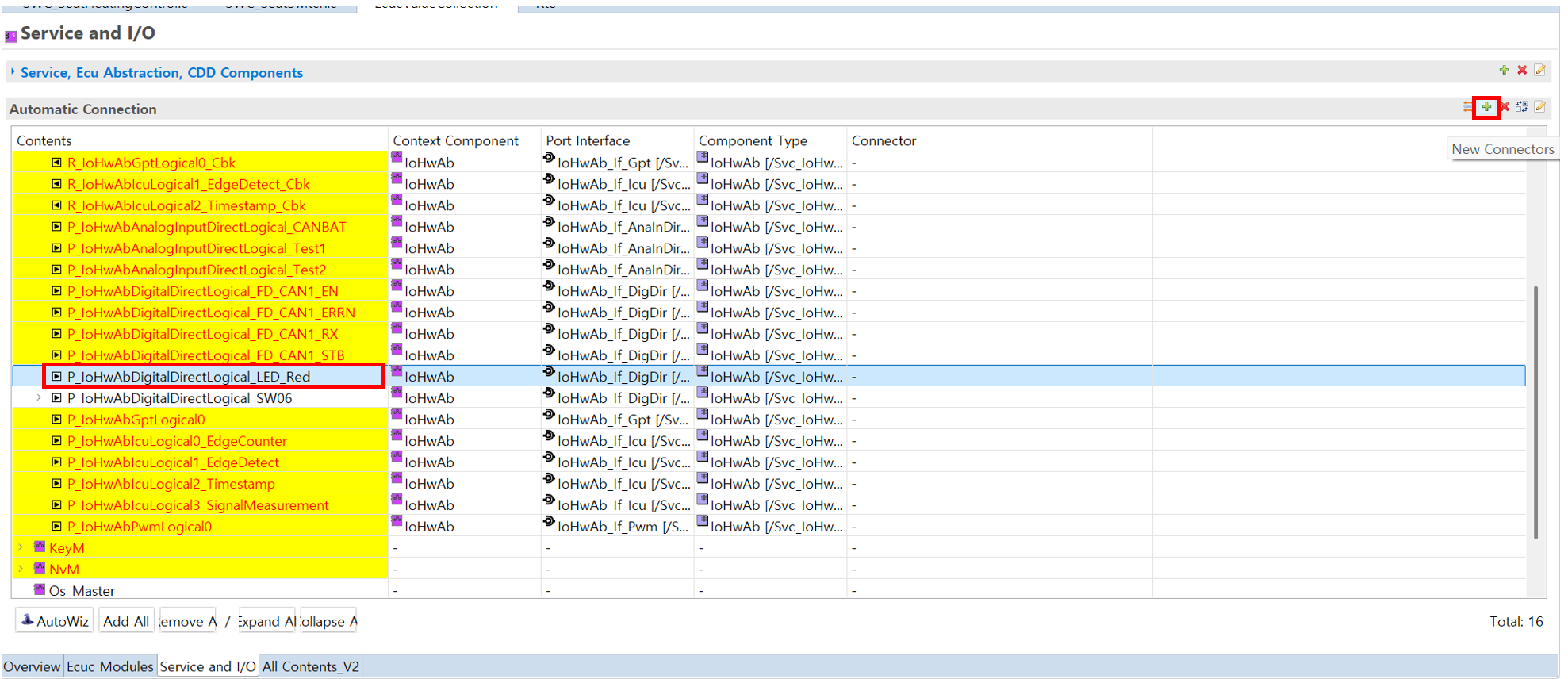Expand the KeyM component node
The height and width of the screenshot is (679, 1568).
pos(21,548)
